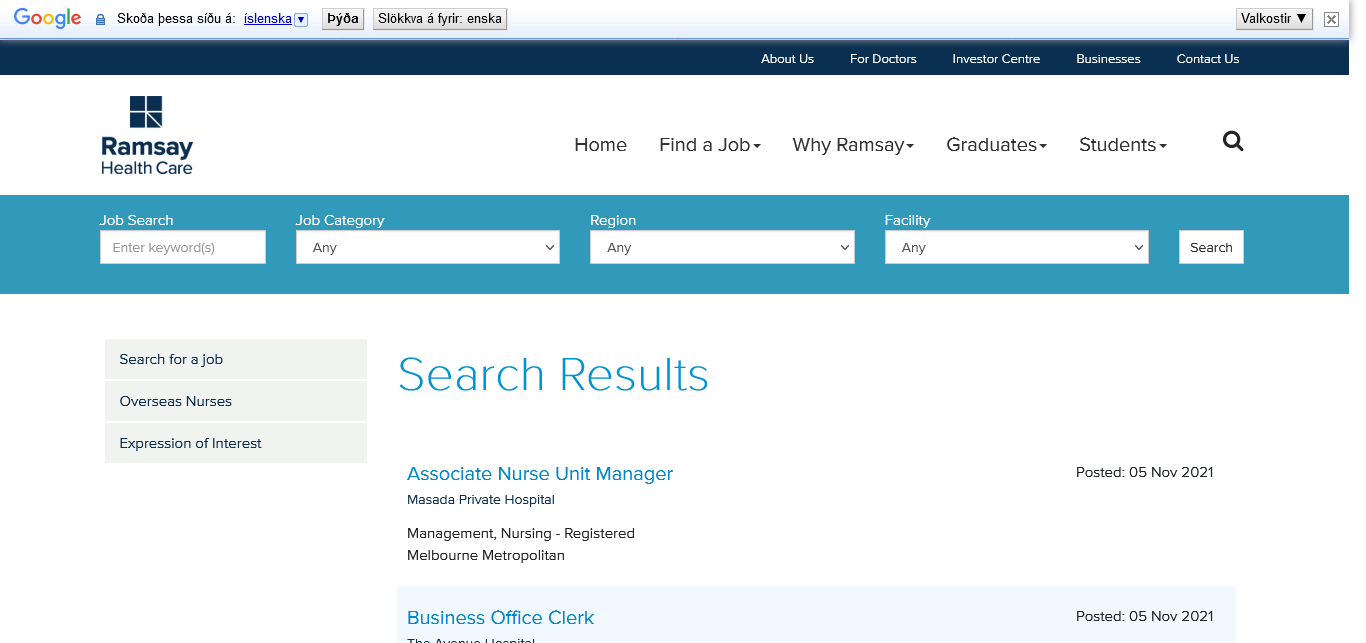Click the Þýða translate button
Screen dimensions: 1366x643
pos(342,19)
